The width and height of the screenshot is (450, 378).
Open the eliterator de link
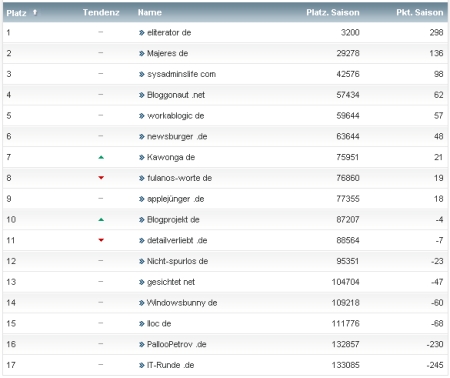169,33
